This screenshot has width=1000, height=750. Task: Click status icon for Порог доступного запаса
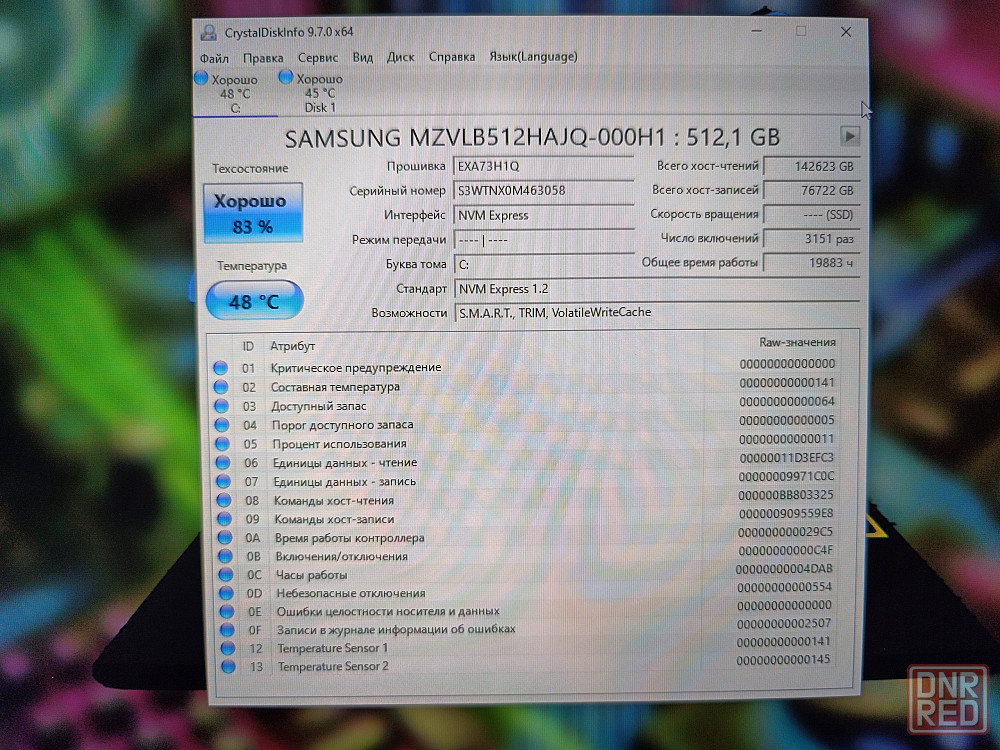click(222, 425)
